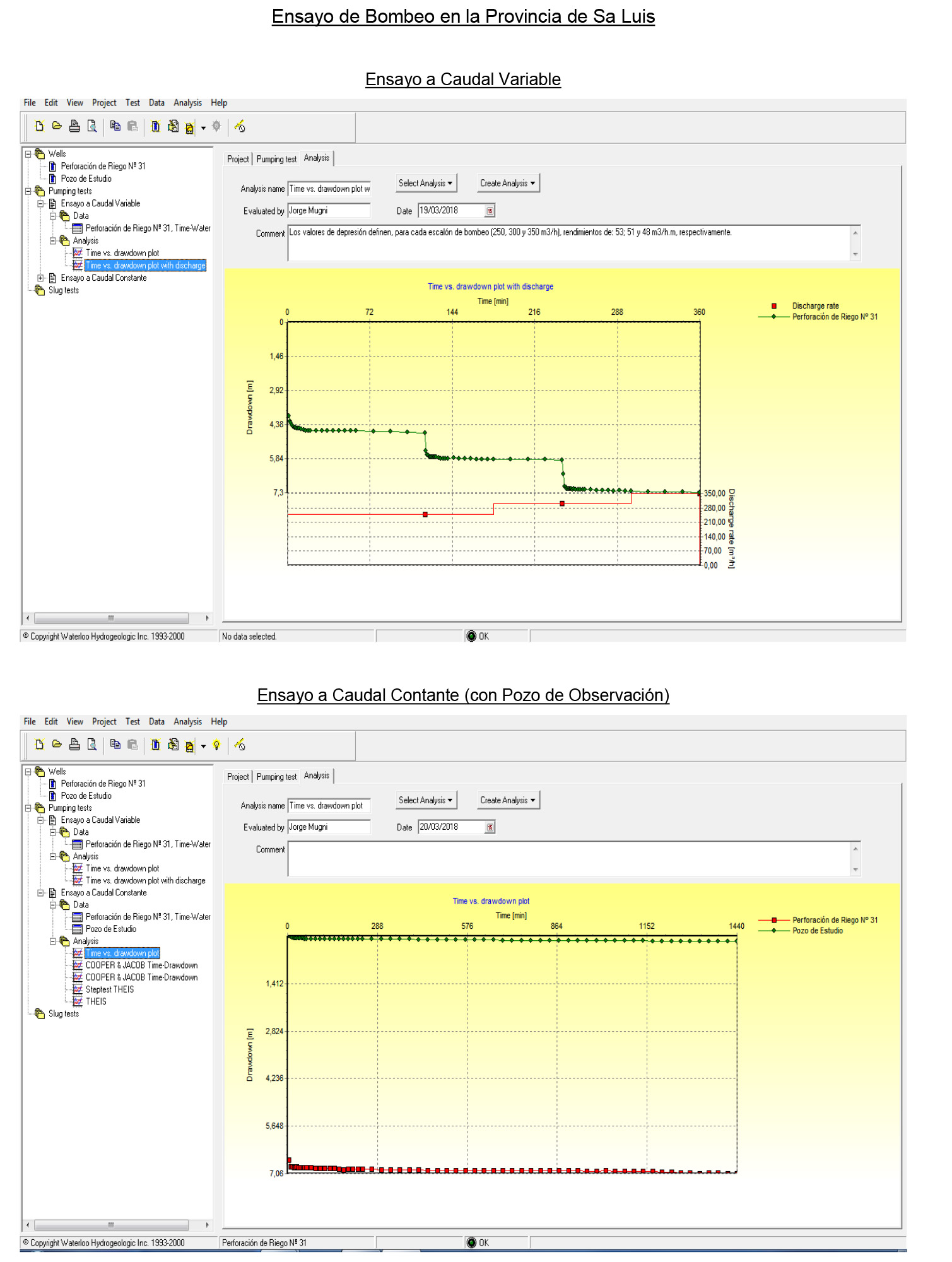Collapse Pumping tests node in Caudal Contante tree
Image resolution: width=952 pixels, height=1262 pixels.
pyautogui.click(x=28, y=808)
